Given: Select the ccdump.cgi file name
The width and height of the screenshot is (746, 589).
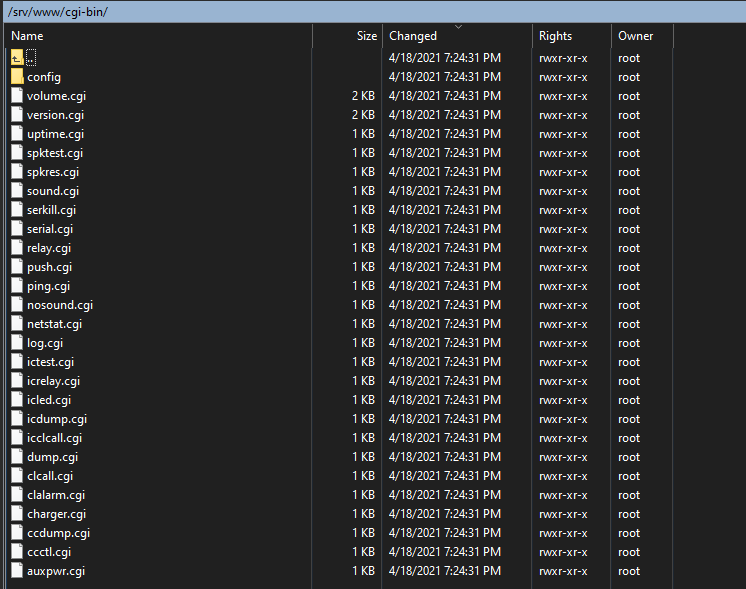Looking at the screenshot, I should [59, 534].
